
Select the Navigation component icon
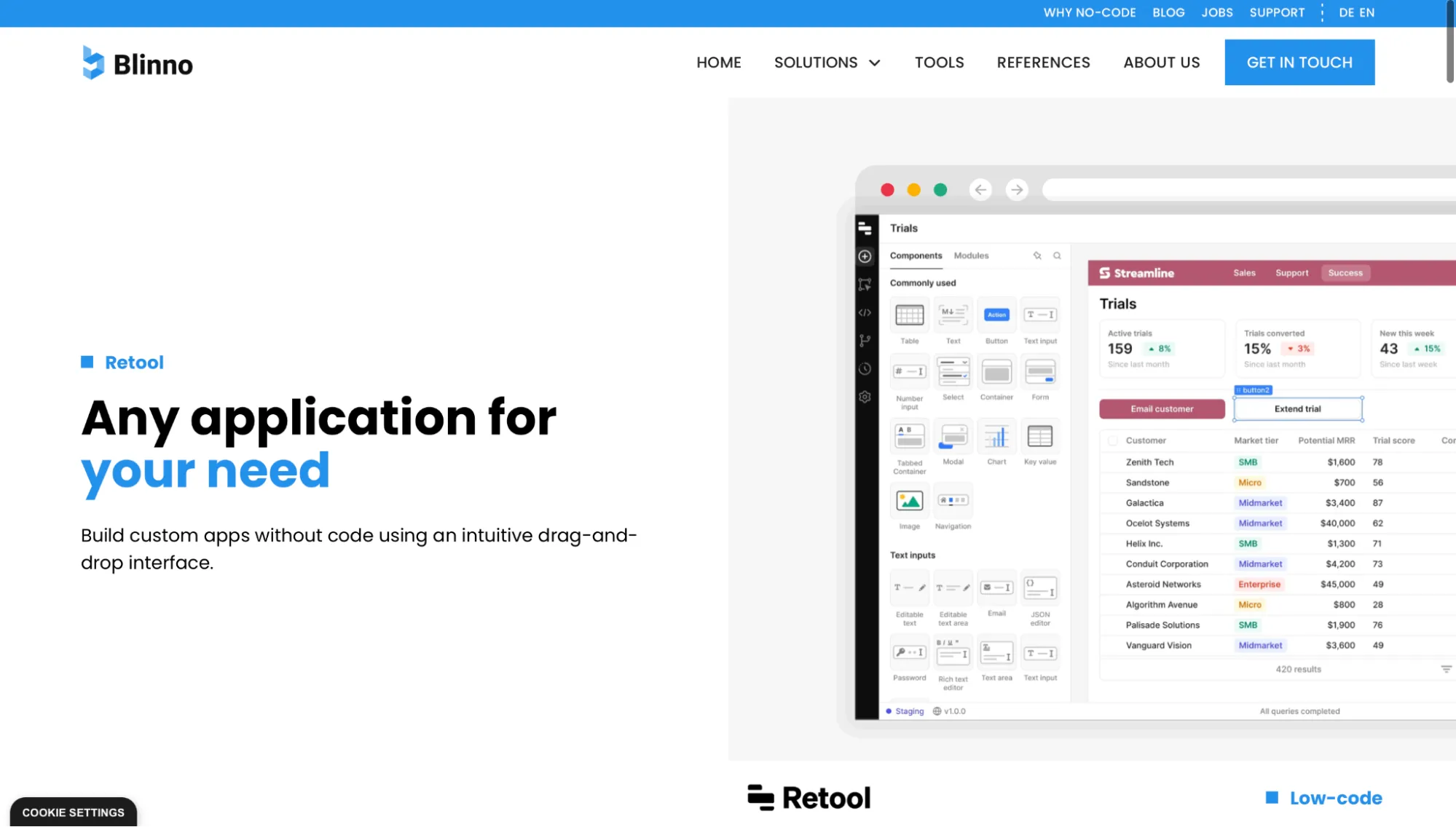click(953, 501)
